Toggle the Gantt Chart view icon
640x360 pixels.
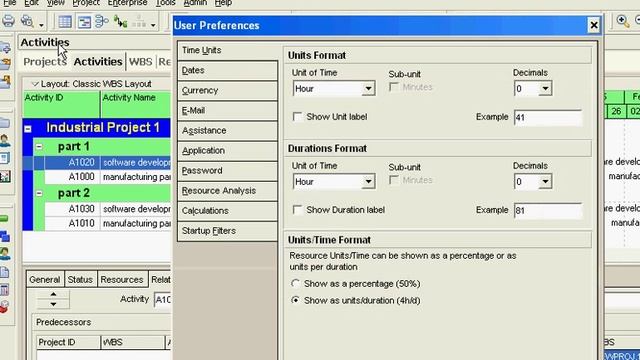coord(84,22)
